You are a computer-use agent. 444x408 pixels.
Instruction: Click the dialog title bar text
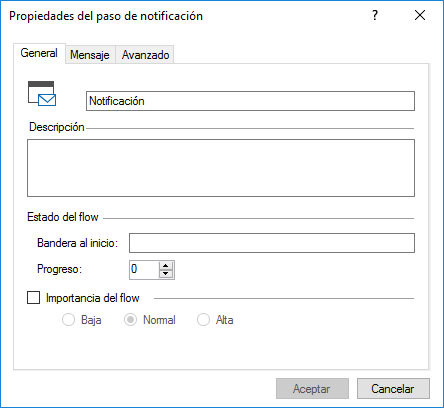click(106, 16)
